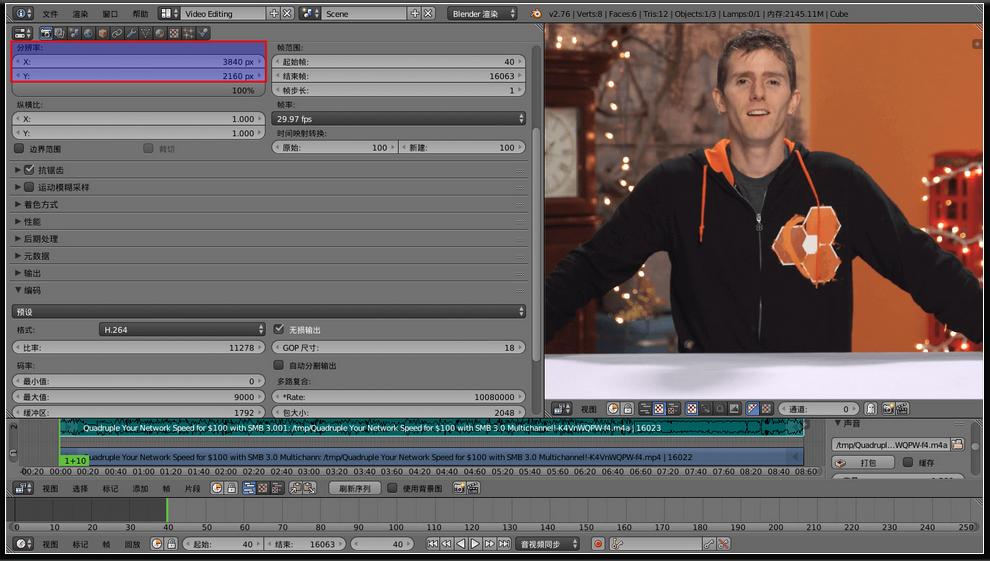Viewport: 990px width, 561px height.
Task: Play the animation in reverse
Action: (461, 543)
